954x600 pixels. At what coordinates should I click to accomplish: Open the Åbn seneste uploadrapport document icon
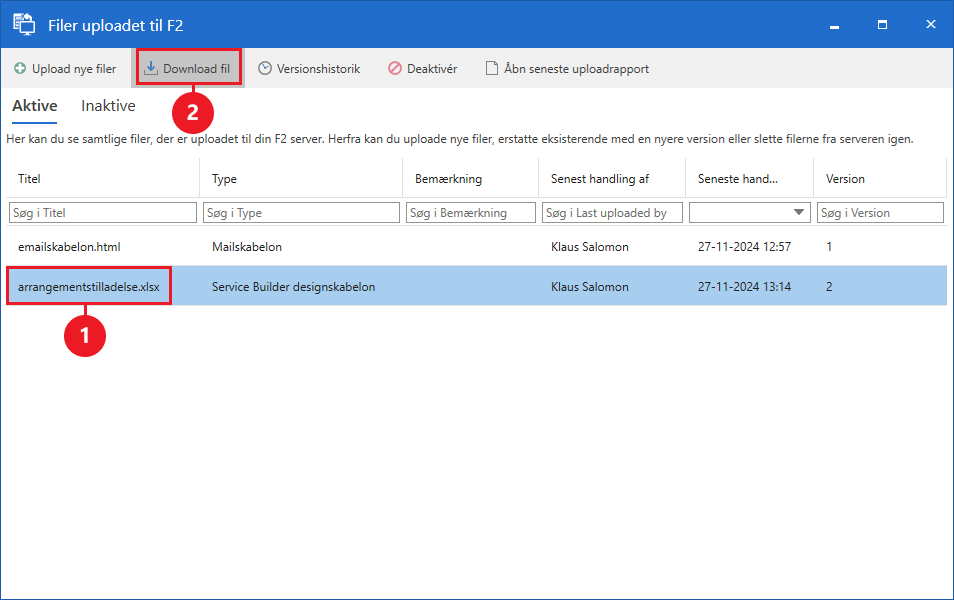(x=492, y=69)
